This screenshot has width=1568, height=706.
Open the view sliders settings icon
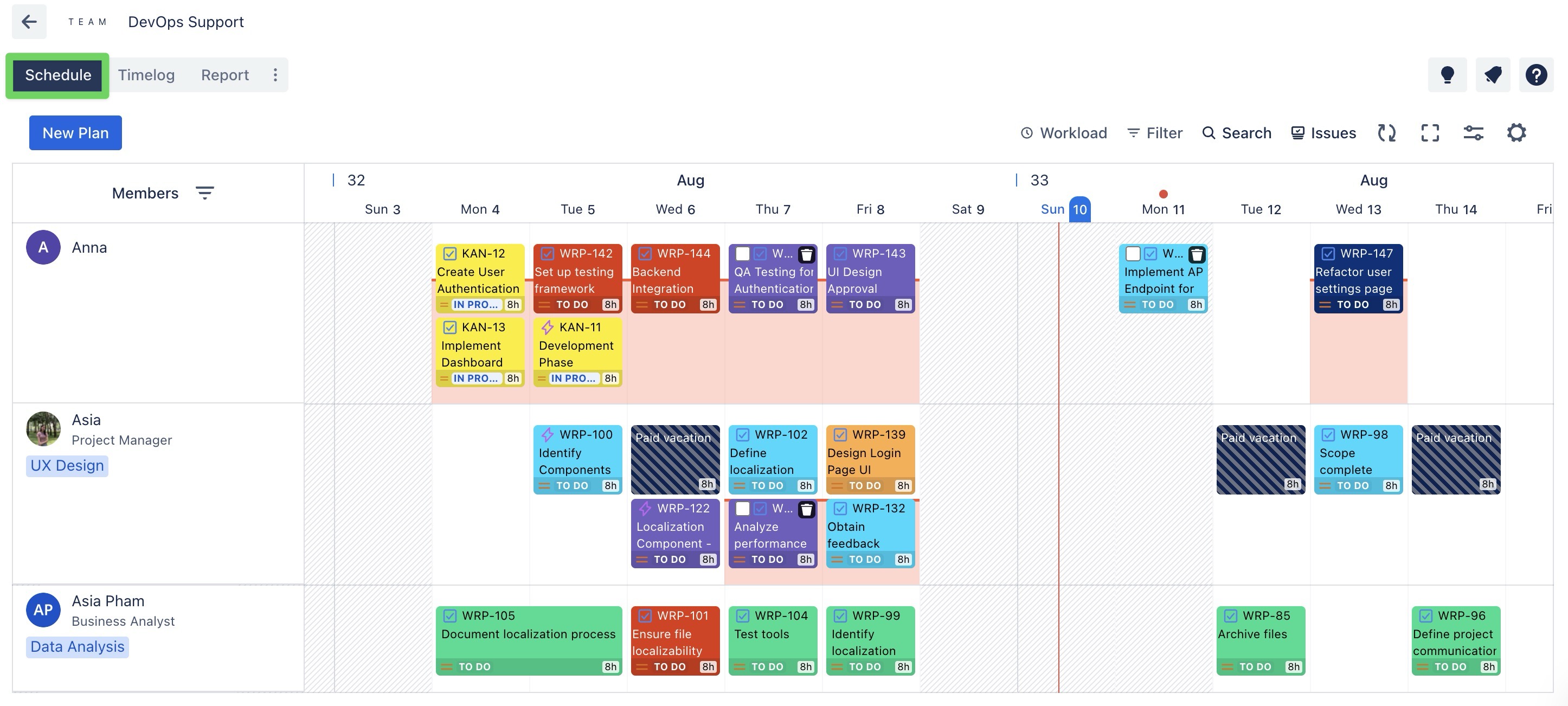[1473, 133]
